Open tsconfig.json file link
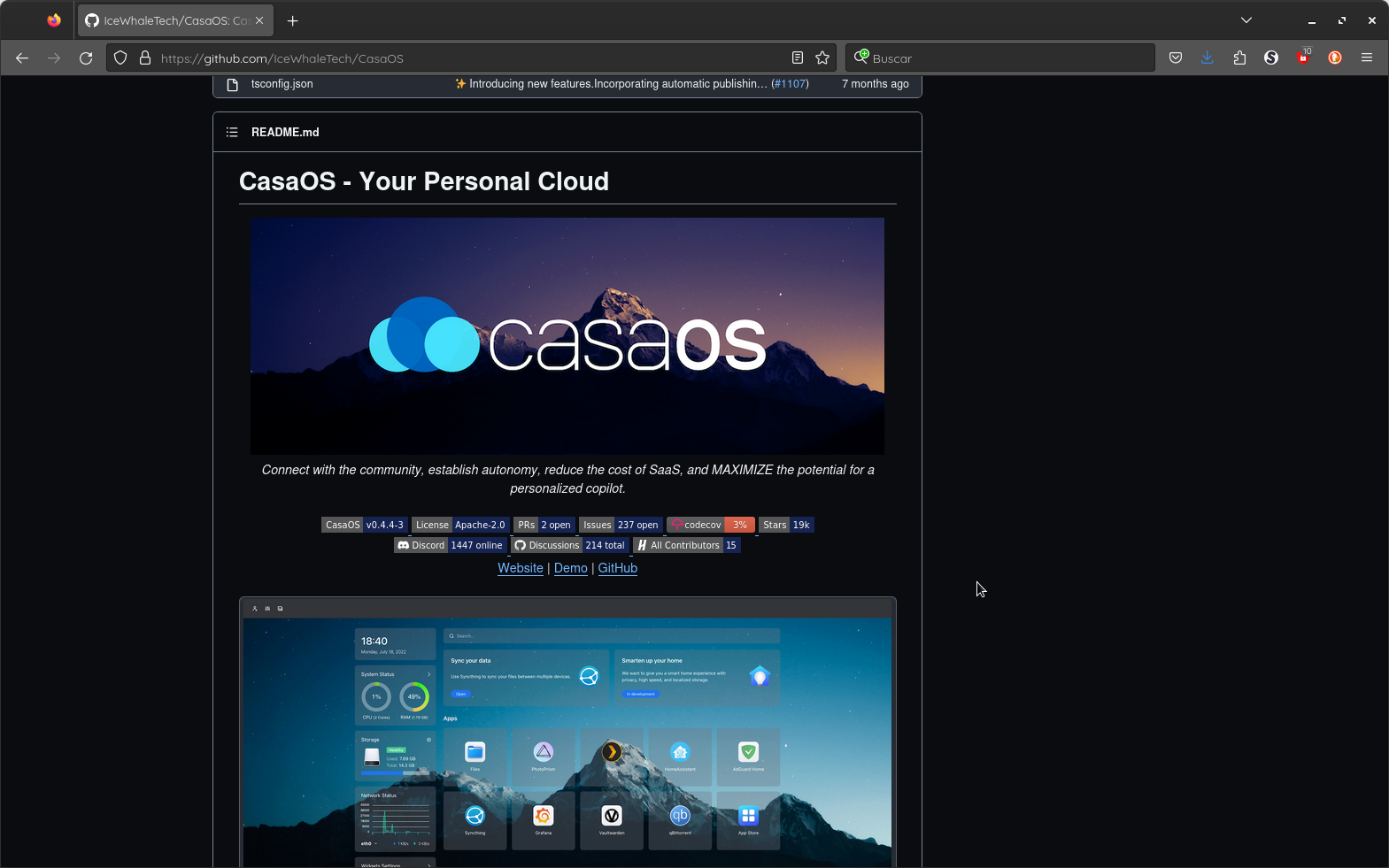 tap(282, 84)
